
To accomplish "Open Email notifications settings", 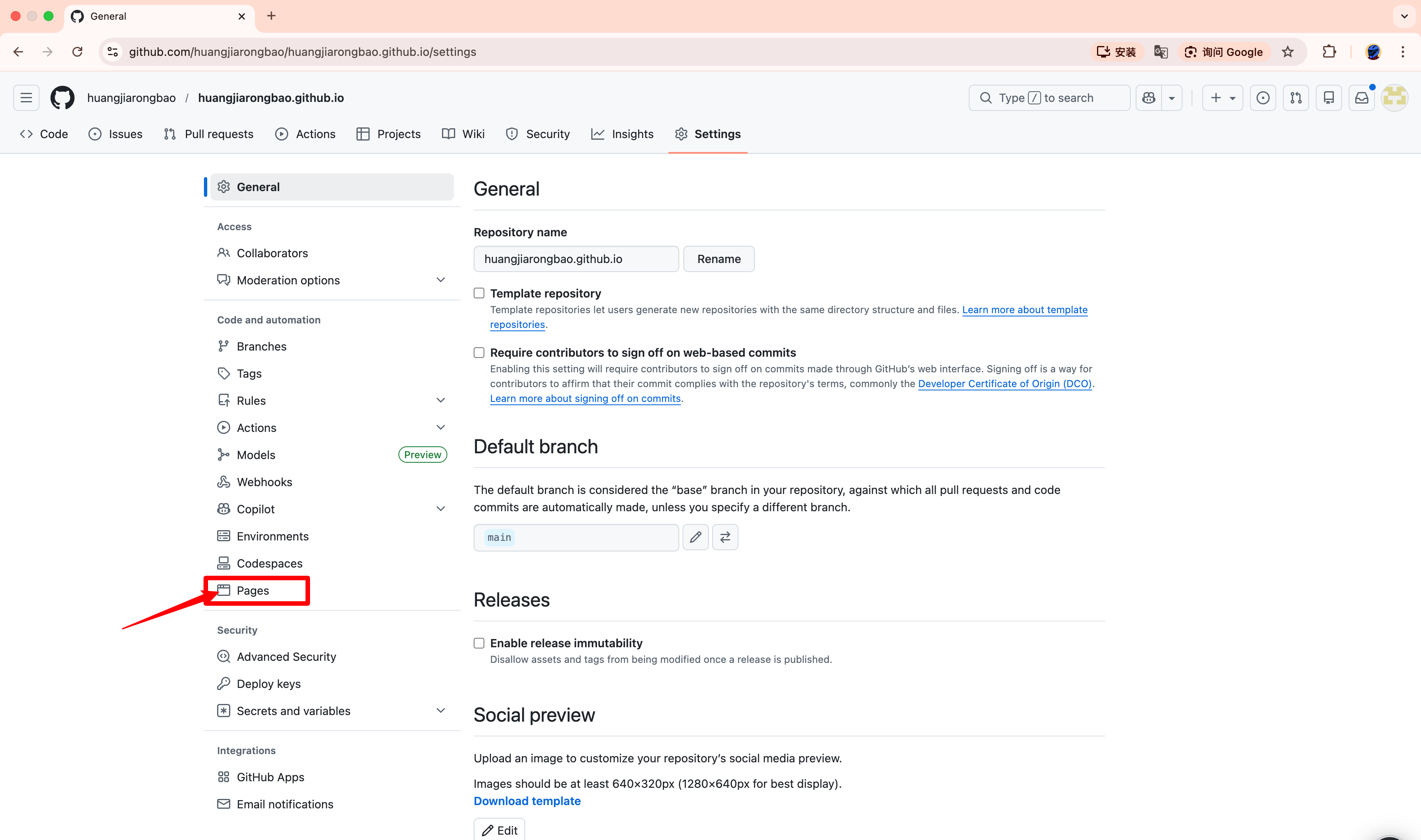I will tap(332, 805).
